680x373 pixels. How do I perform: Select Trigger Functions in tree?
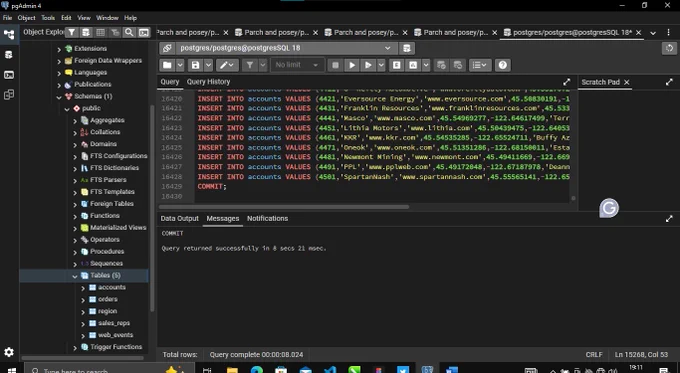click(116, 347)
